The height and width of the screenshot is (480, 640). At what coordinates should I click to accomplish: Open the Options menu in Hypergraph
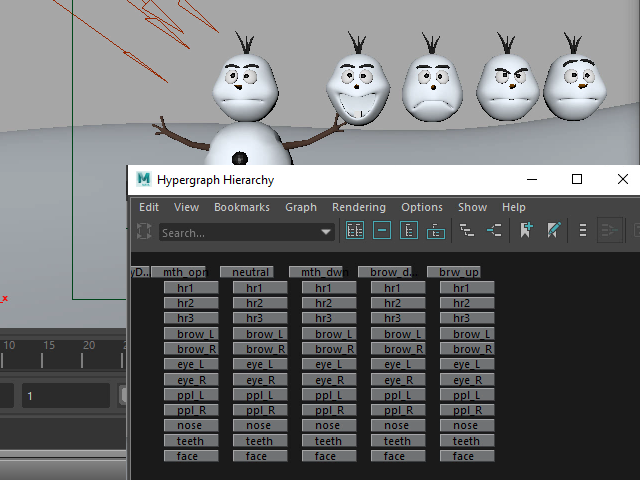(x=422, y=207)
